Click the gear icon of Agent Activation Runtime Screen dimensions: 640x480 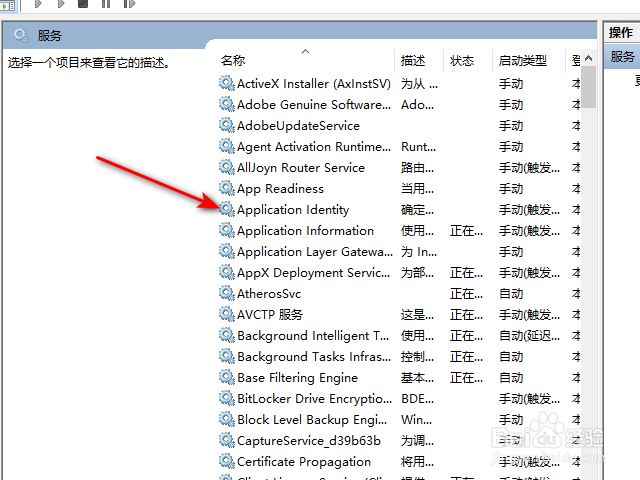(227, 147)
